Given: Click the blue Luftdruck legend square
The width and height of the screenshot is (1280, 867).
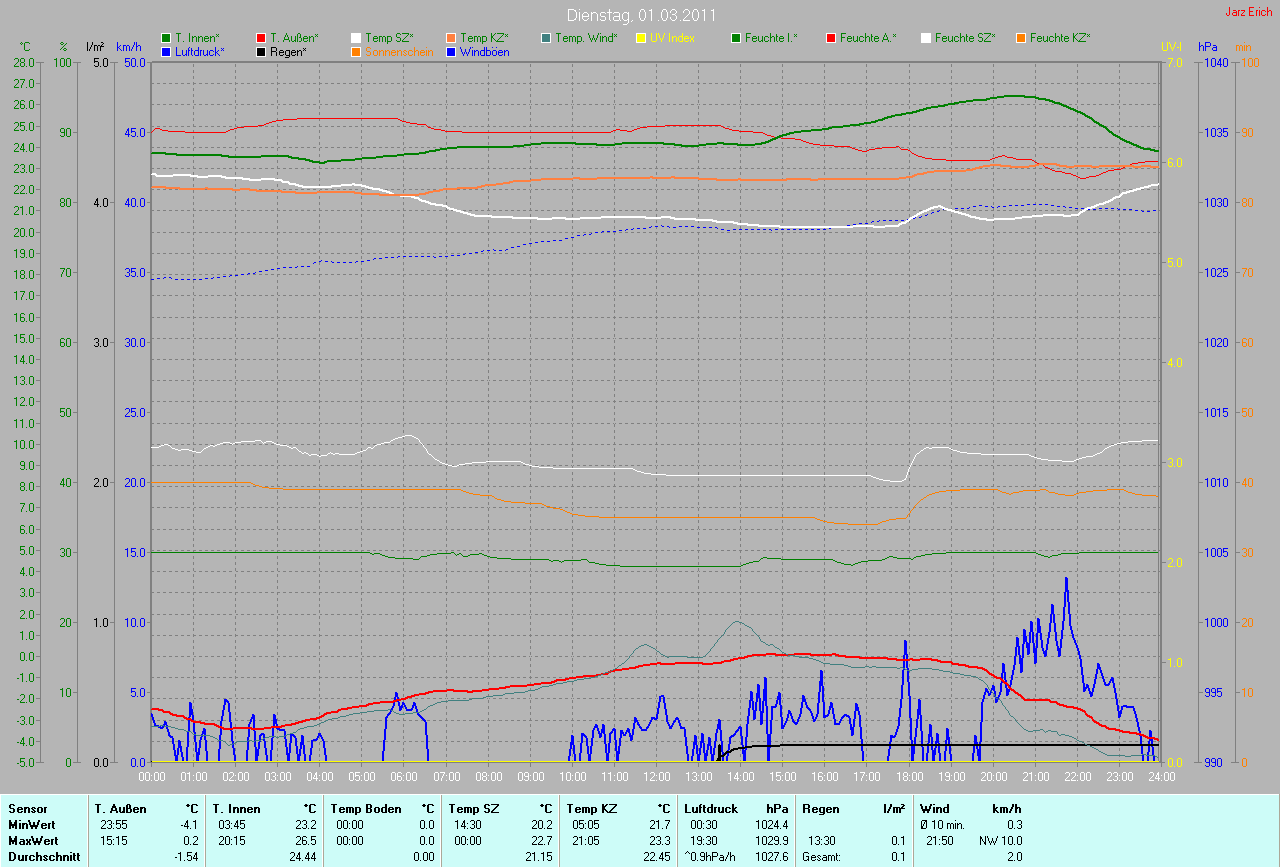Looking at the screenshot, I should (x=166, y=51).
